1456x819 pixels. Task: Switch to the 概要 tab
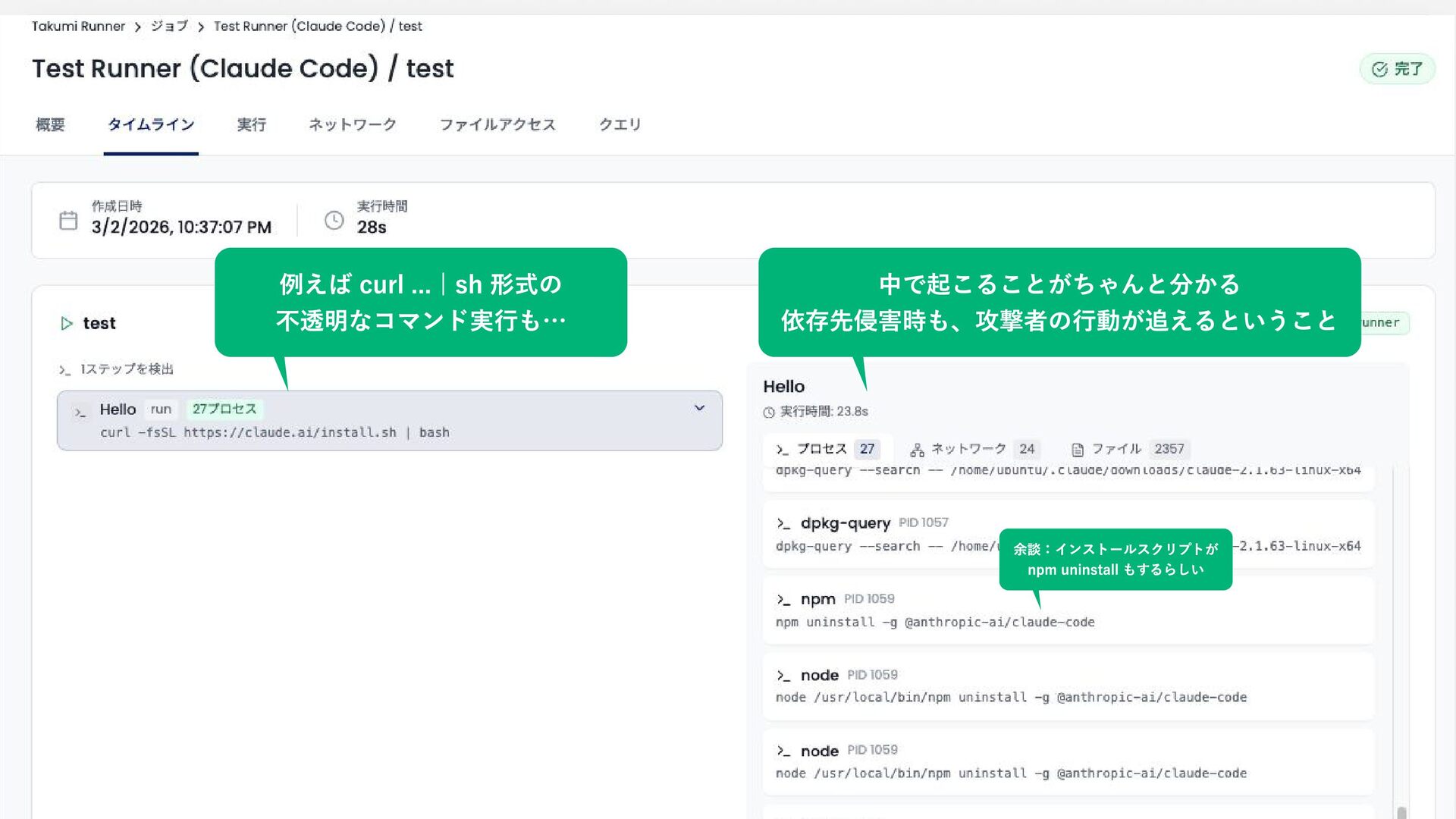coord(50,125)
